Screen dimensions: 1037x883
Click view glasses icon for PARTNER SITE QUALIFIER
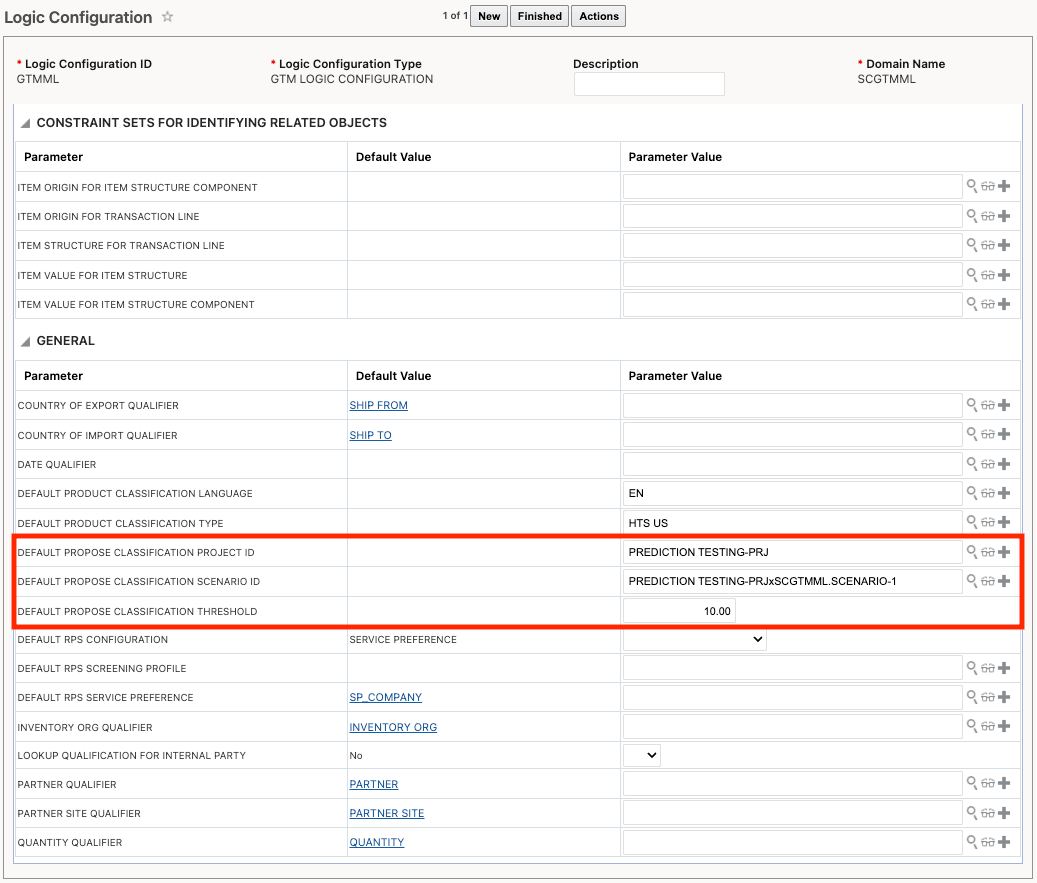point(988,813)
